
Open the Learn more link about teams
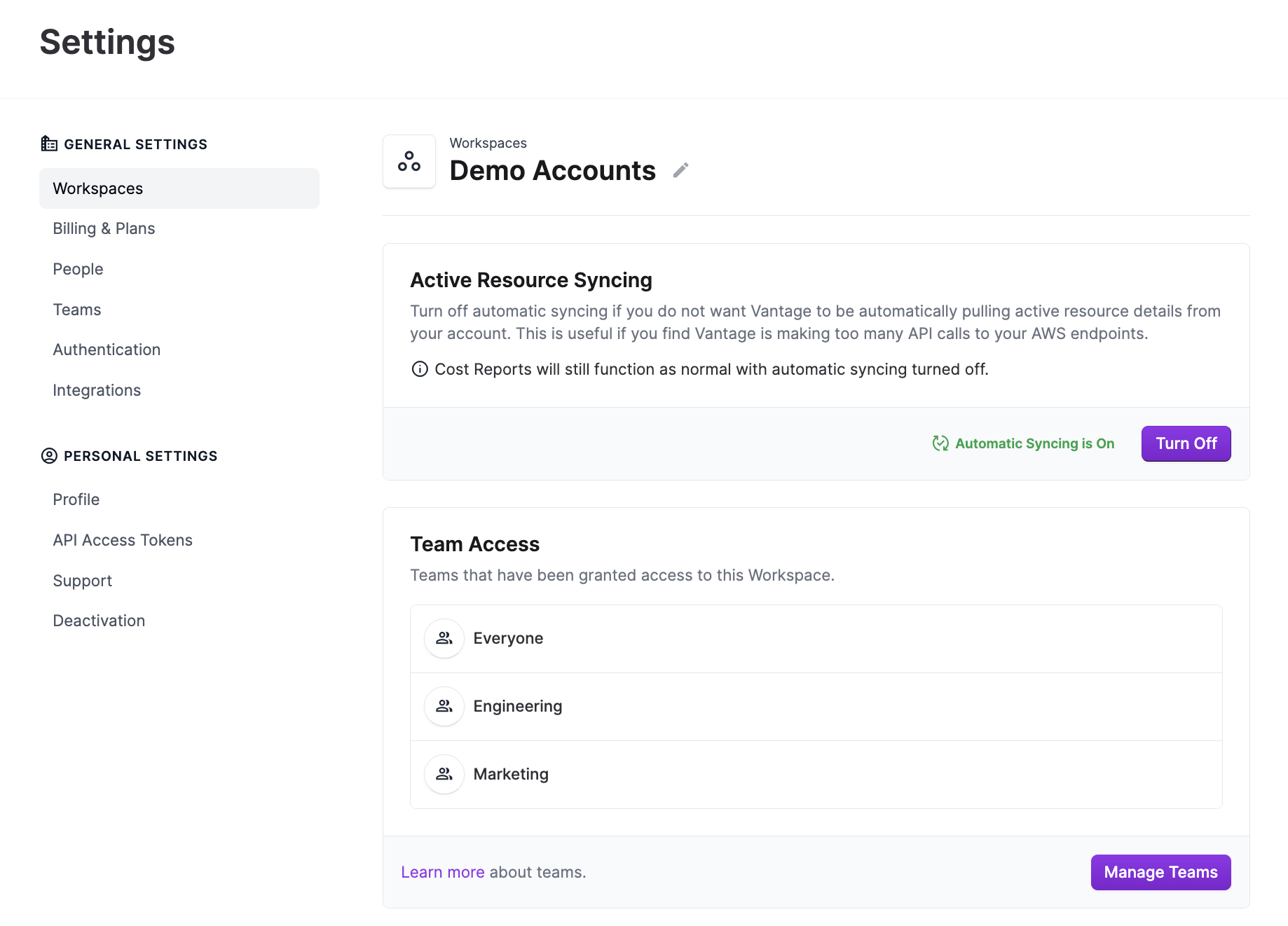[442, 872]
